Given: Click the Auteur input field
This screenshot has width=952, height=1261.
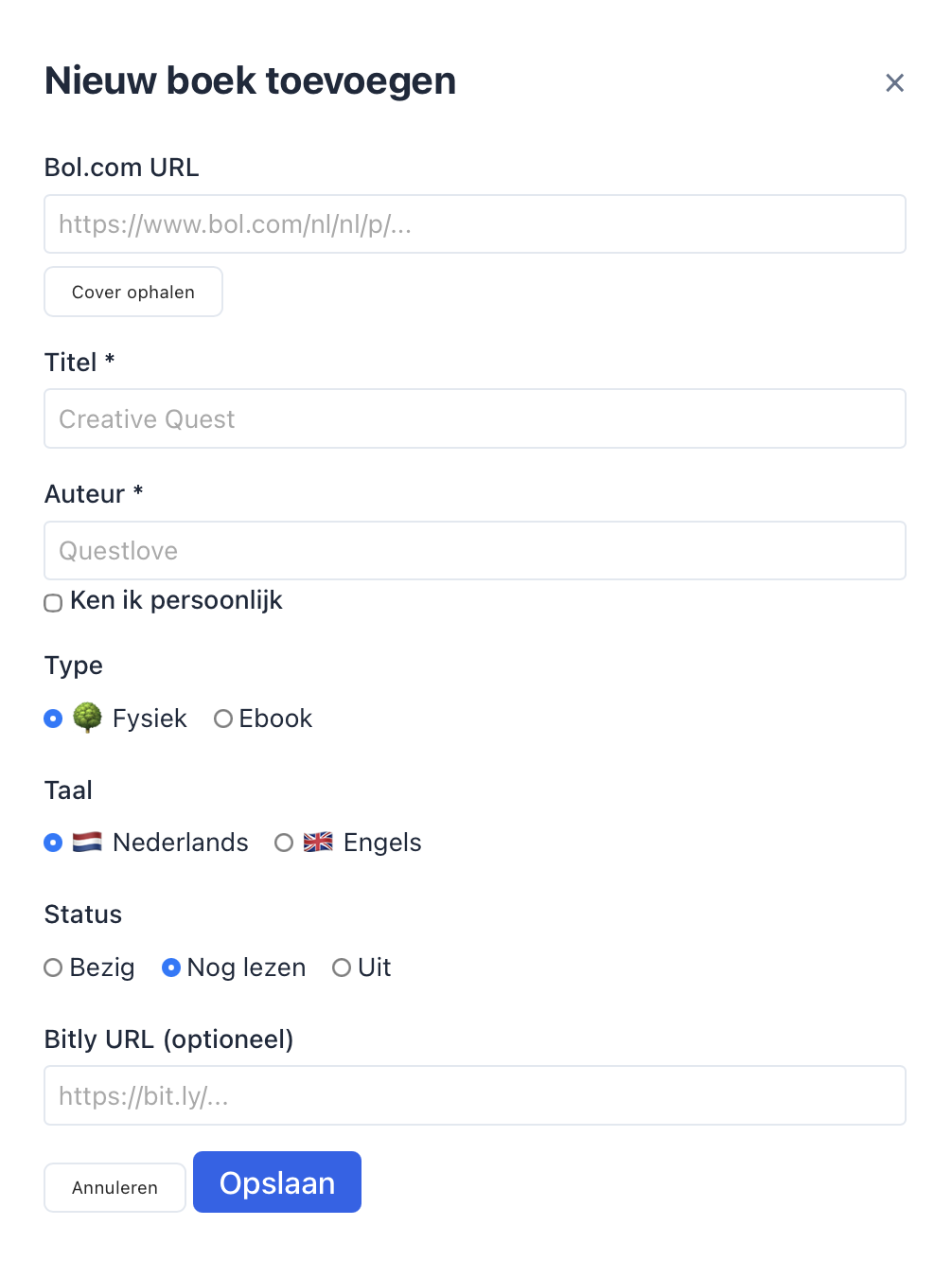Looking at the screenshot, I should (x=474, y=551).
